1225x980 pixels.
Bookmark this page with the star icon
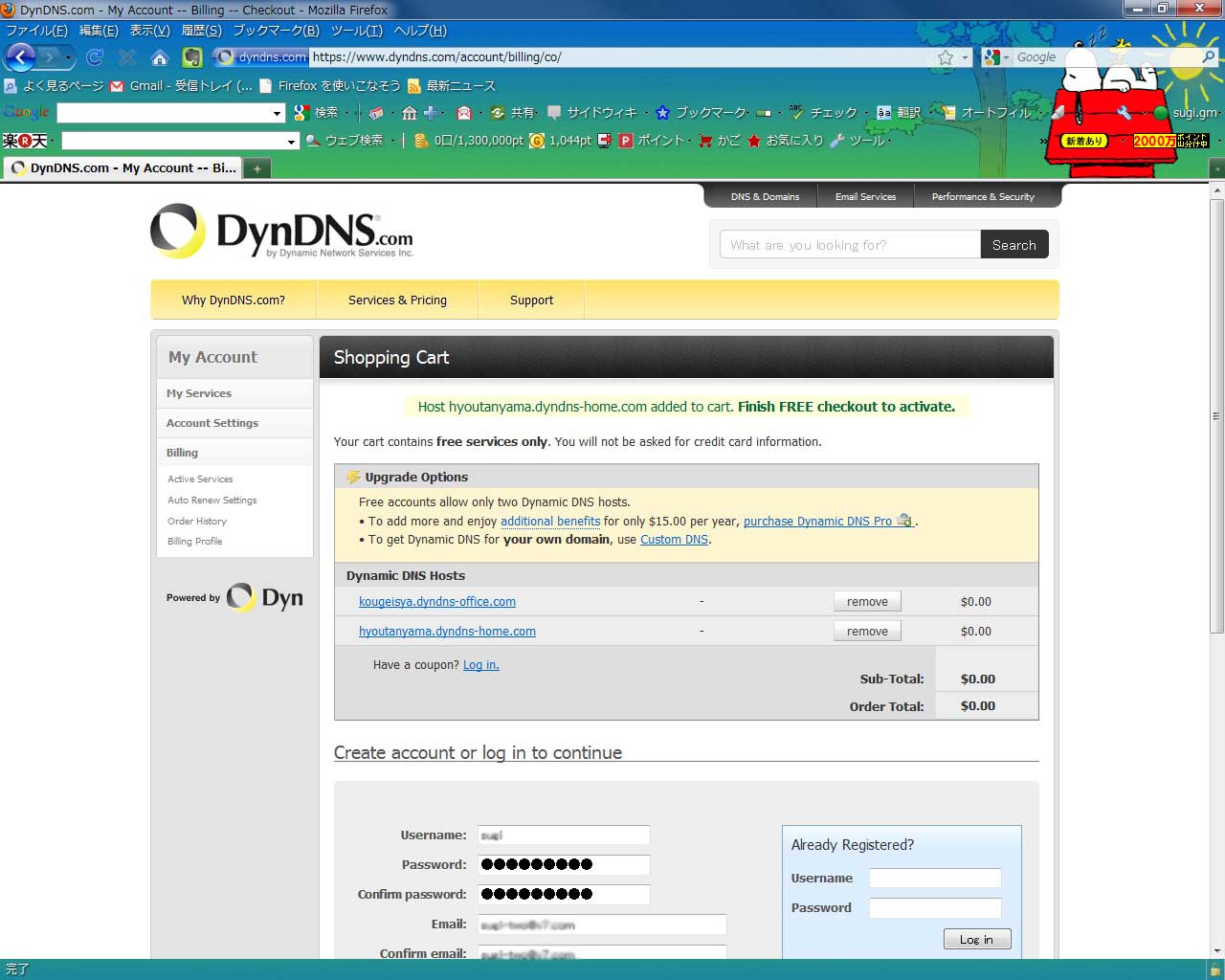tap(946, 57)
